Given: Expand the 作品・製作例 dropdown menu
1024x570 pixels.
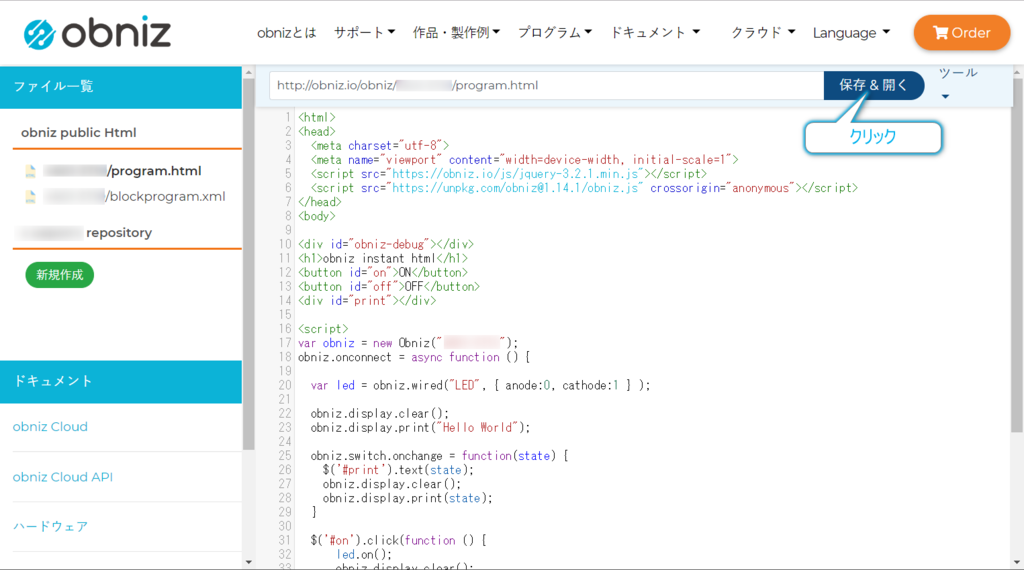Looking at the screenshot, I should coord(456,33).
